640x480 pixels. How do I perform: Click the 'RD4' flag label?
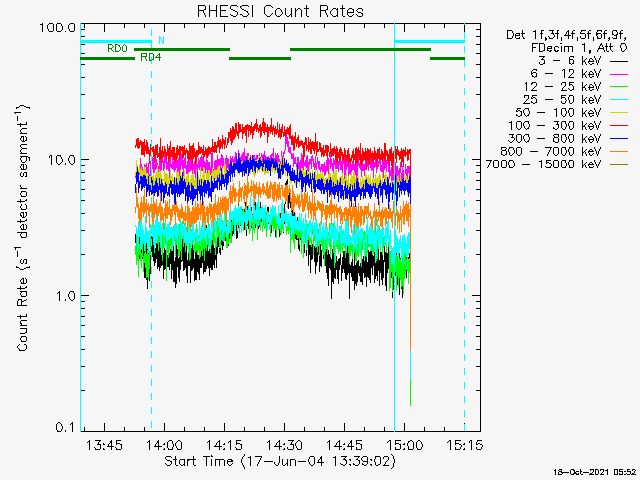pyautogui.click(x=151, y=58)
